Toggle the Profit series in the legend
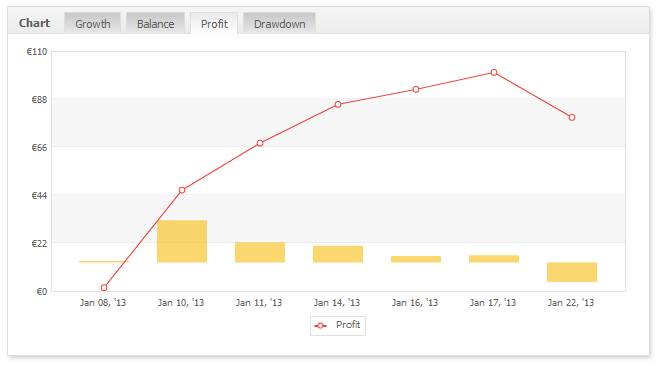Viewport: 660px width, 365px height. [x=338, y=325]
